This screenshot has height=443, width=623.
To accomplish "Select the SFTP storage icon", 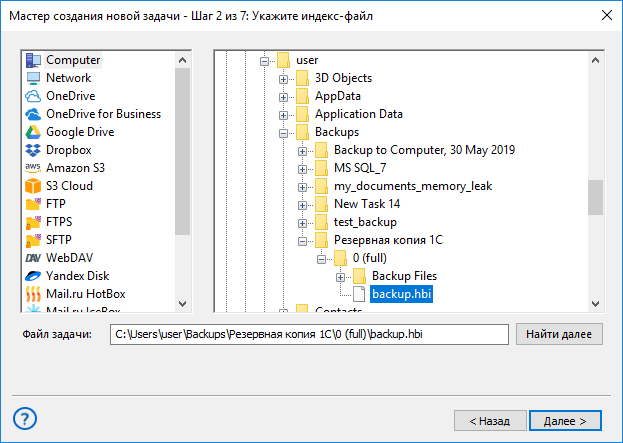I will (x=33, y=240).
